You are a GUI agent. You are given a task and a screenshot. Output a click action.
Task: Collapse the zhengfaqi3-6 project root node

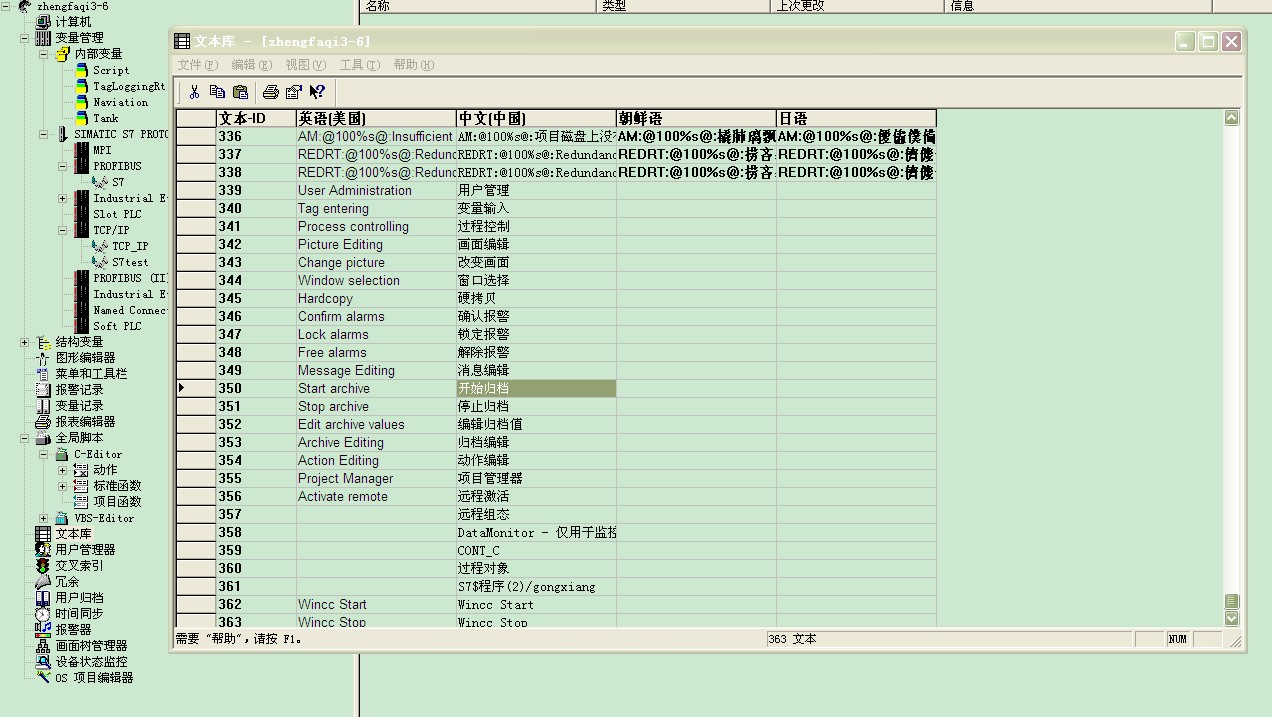(6, 6)
